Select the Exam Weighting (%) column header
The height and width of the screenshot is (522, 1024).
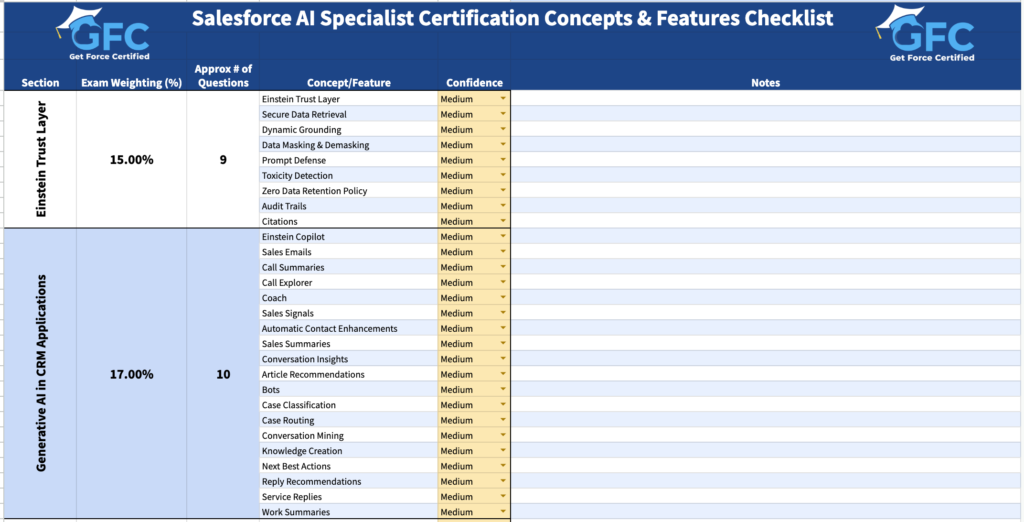click(x=132, y=83)
